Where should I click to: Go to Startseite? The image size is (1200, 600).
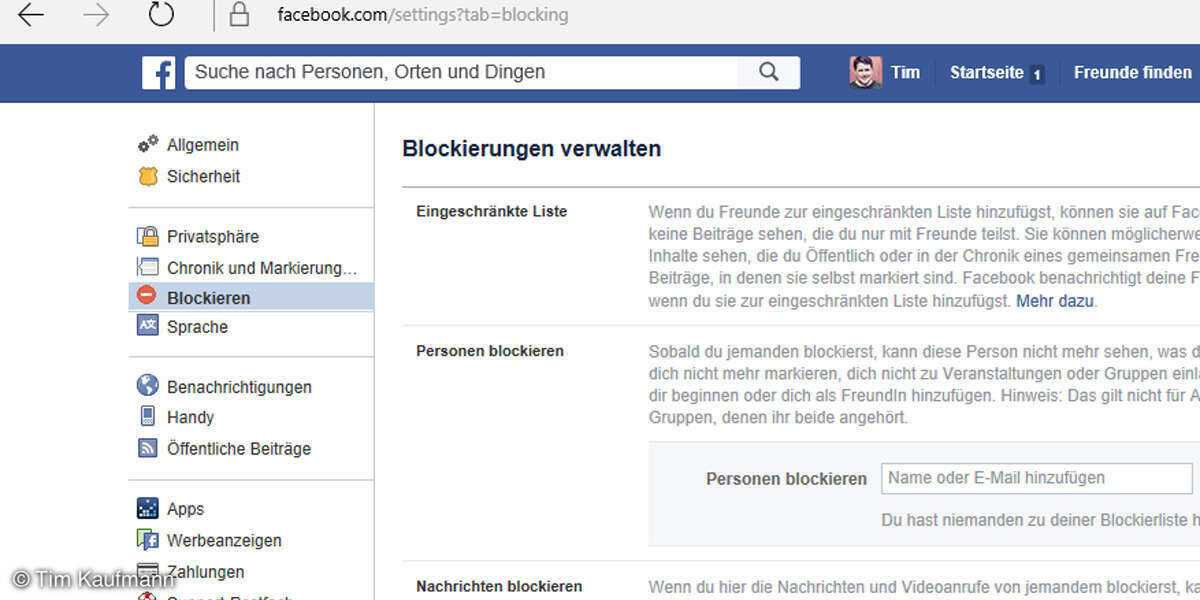[986, 72]
